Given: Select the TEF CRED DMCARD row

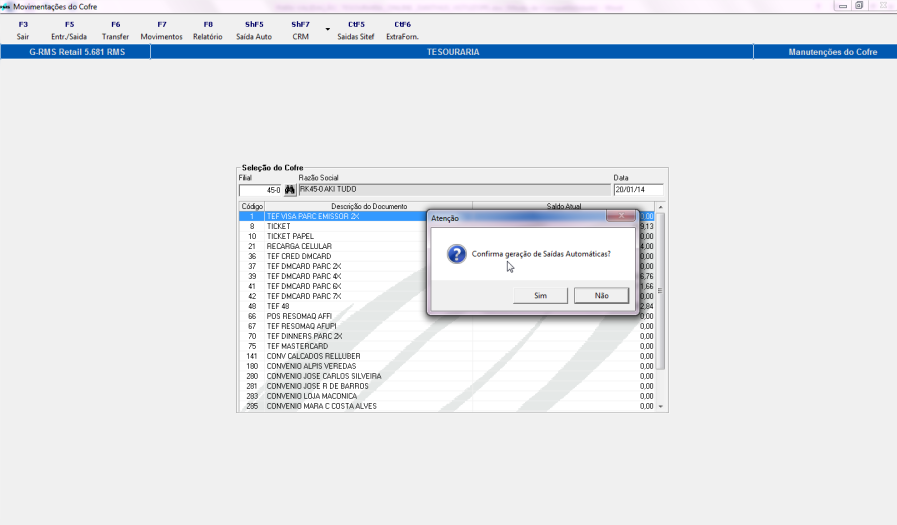Looking at the screenshot, I should [446, 256].
